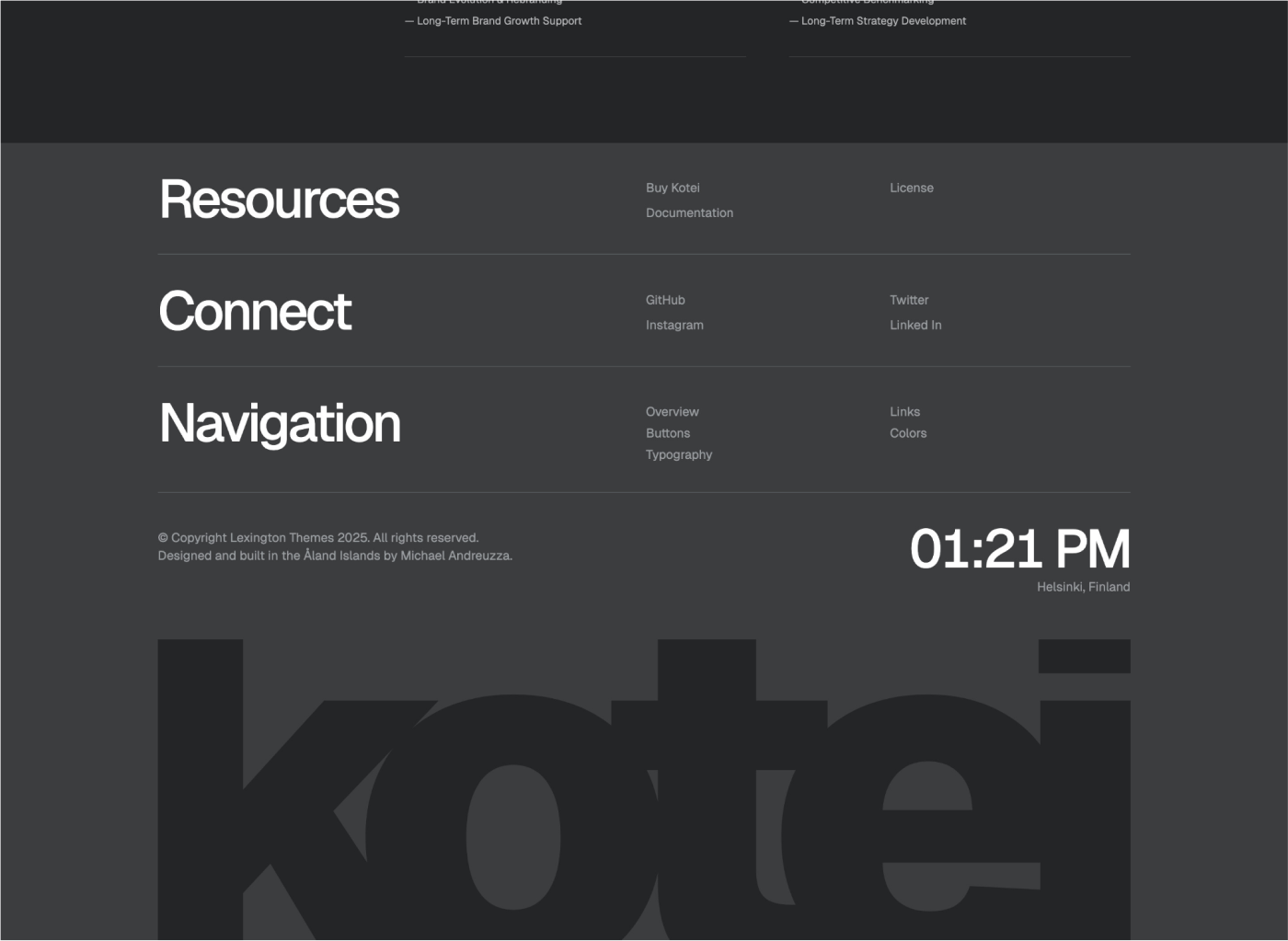Visit the Linked In link
This screenshot has width=1288, height=941.
915,325
